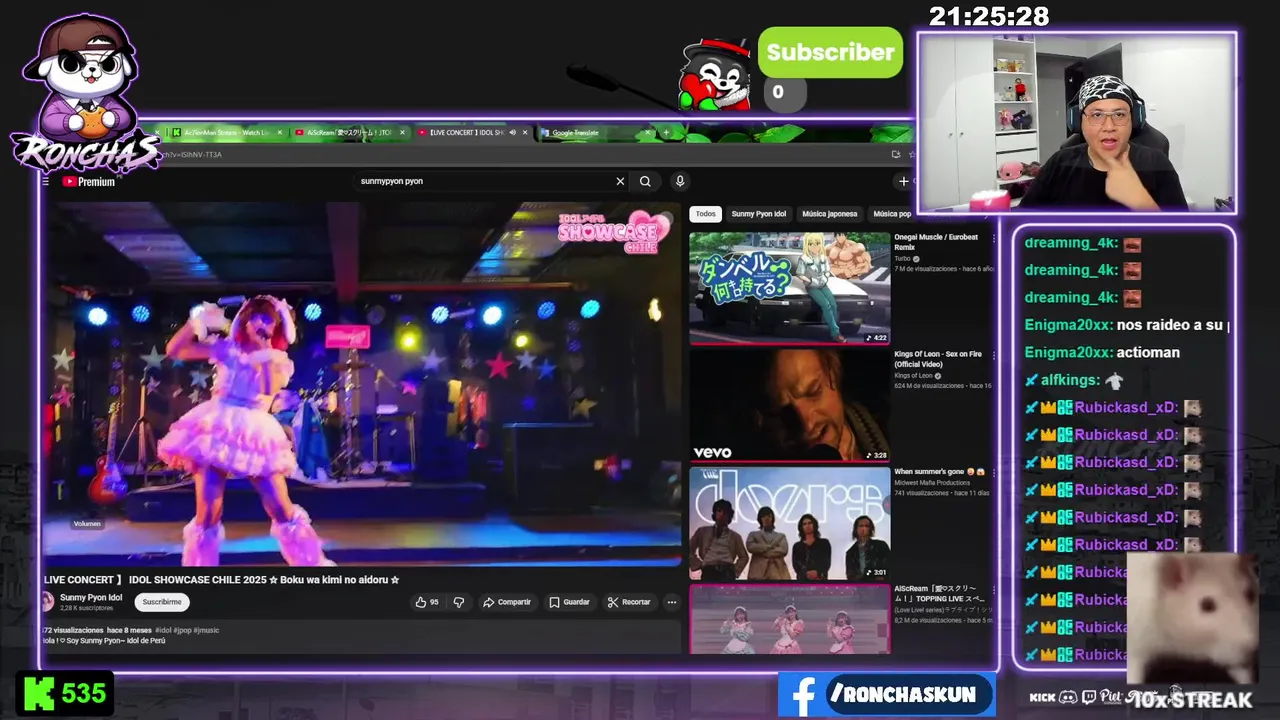Open the YouTube hamburger guide menu
Screen dimensions: 1280x720
(45, 182)
